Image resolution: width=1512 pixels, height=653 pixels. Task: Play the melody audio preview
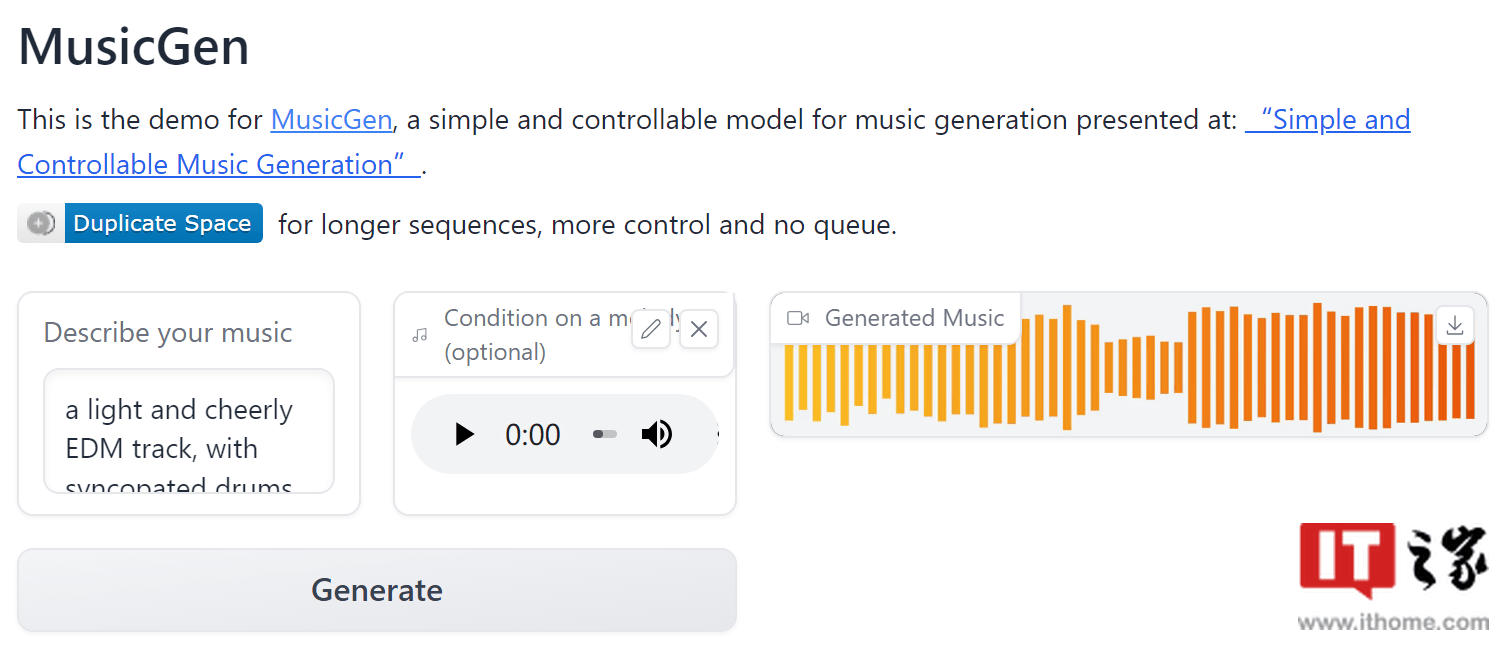[463, 434]
